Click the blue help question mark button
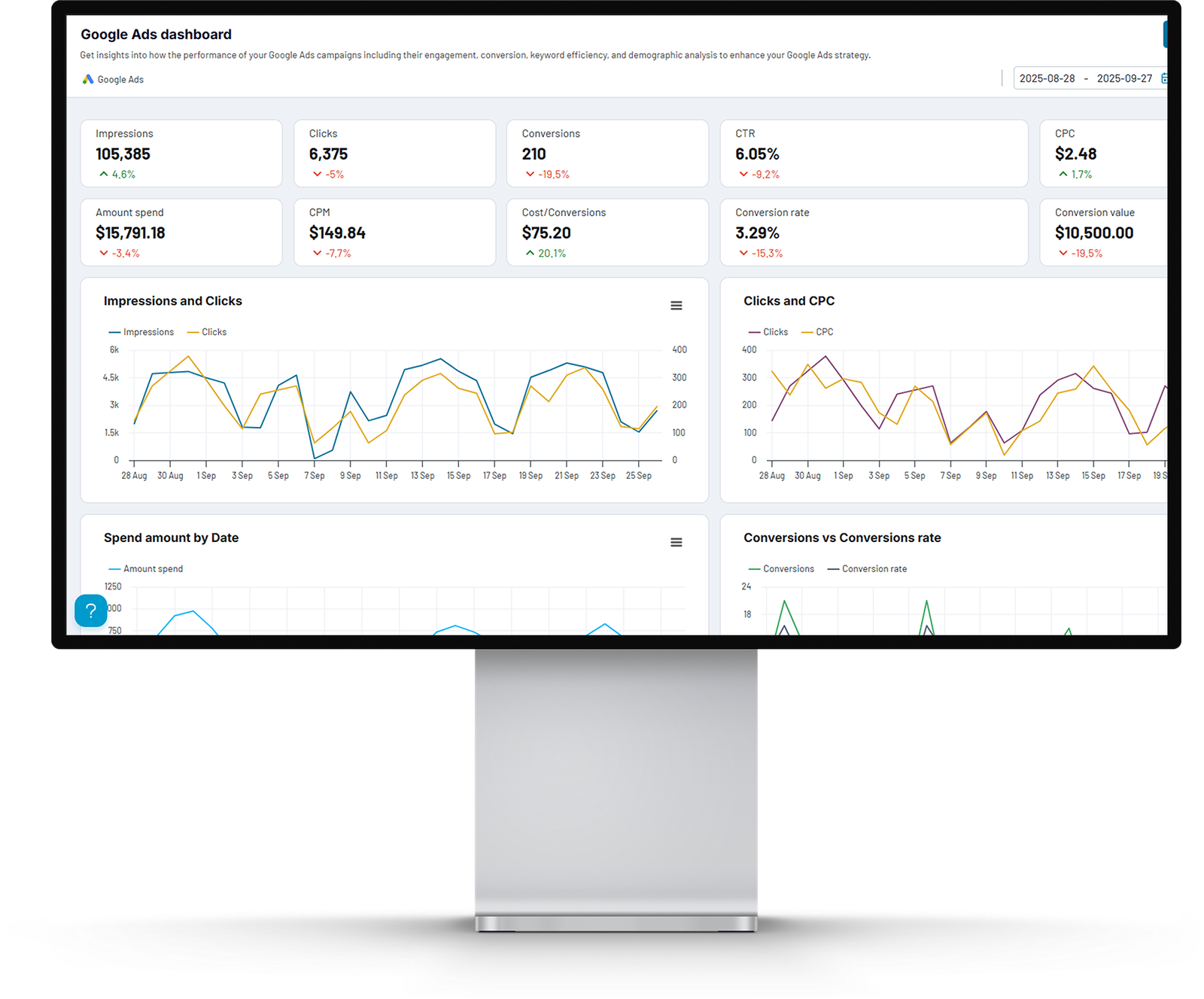The image size is (1204, 999). pos(91,611)
